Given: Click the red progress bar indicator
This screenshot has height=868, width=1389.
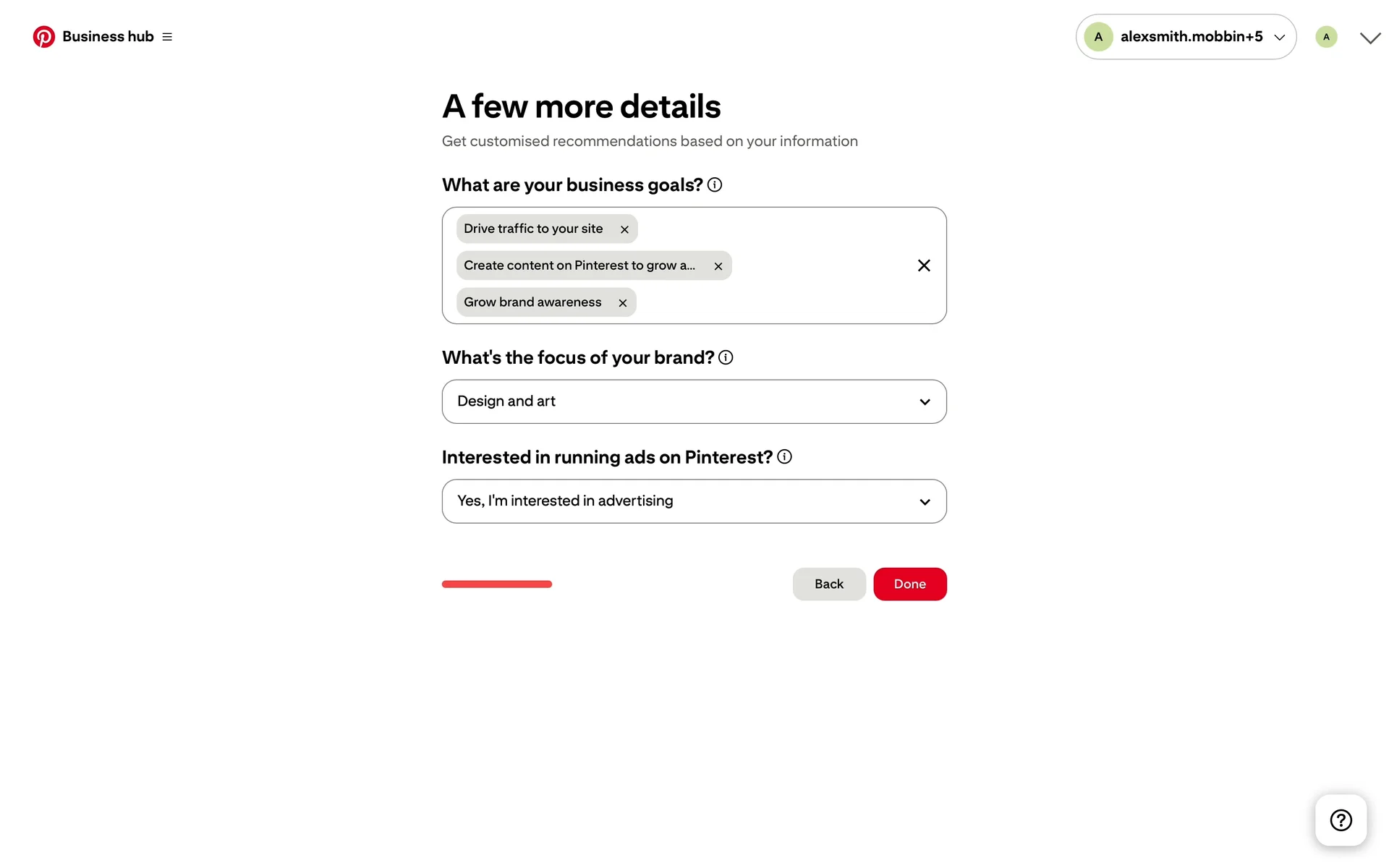Looking at the screenshot, I should [497, 584].
